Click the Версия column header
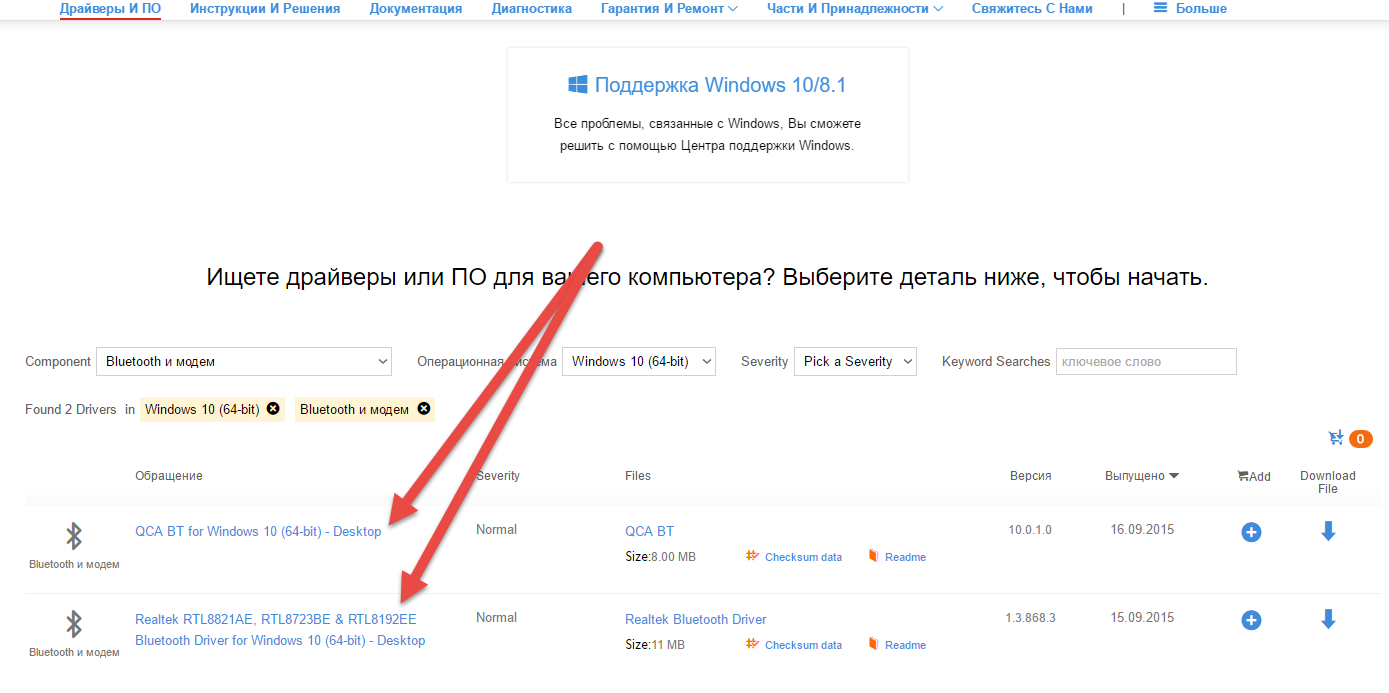The height and width of the screenshot is (693, 1389). coord(1030,476)
